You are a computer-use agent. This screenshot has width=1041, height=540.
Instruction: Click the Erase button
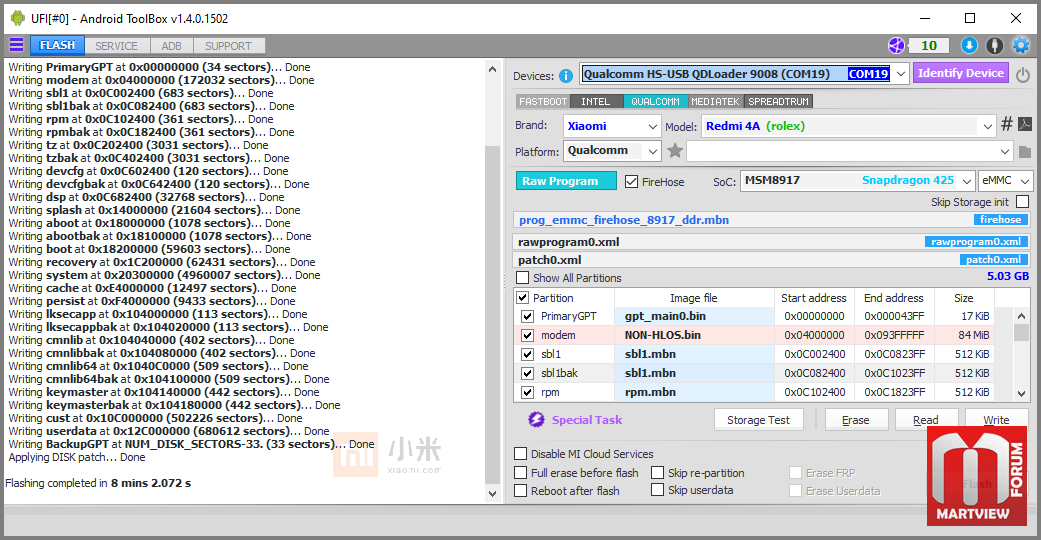[855, 420]
